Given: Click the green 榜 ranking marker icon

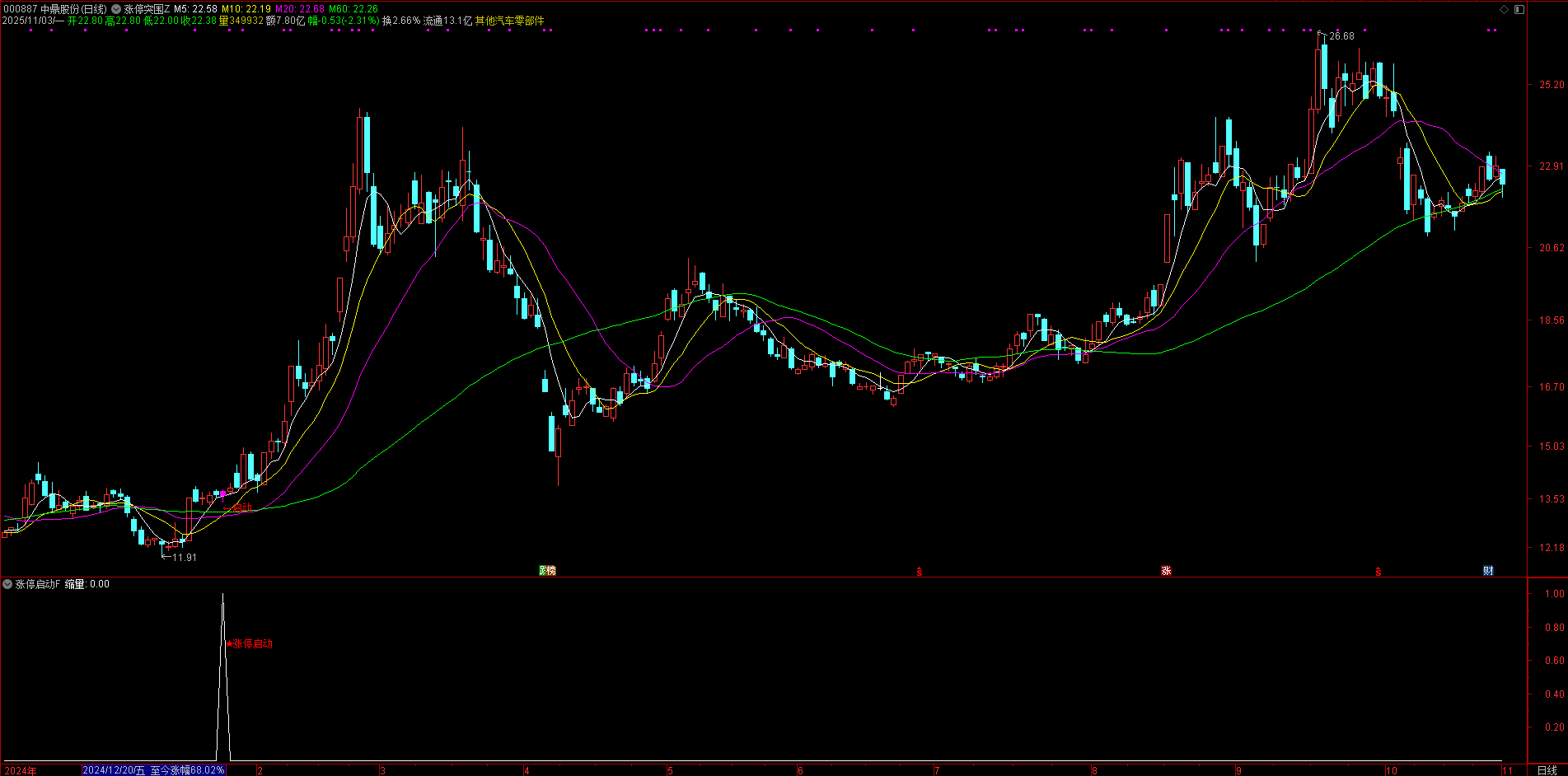Looking at the screenshot, I should (x=547, y=570).
